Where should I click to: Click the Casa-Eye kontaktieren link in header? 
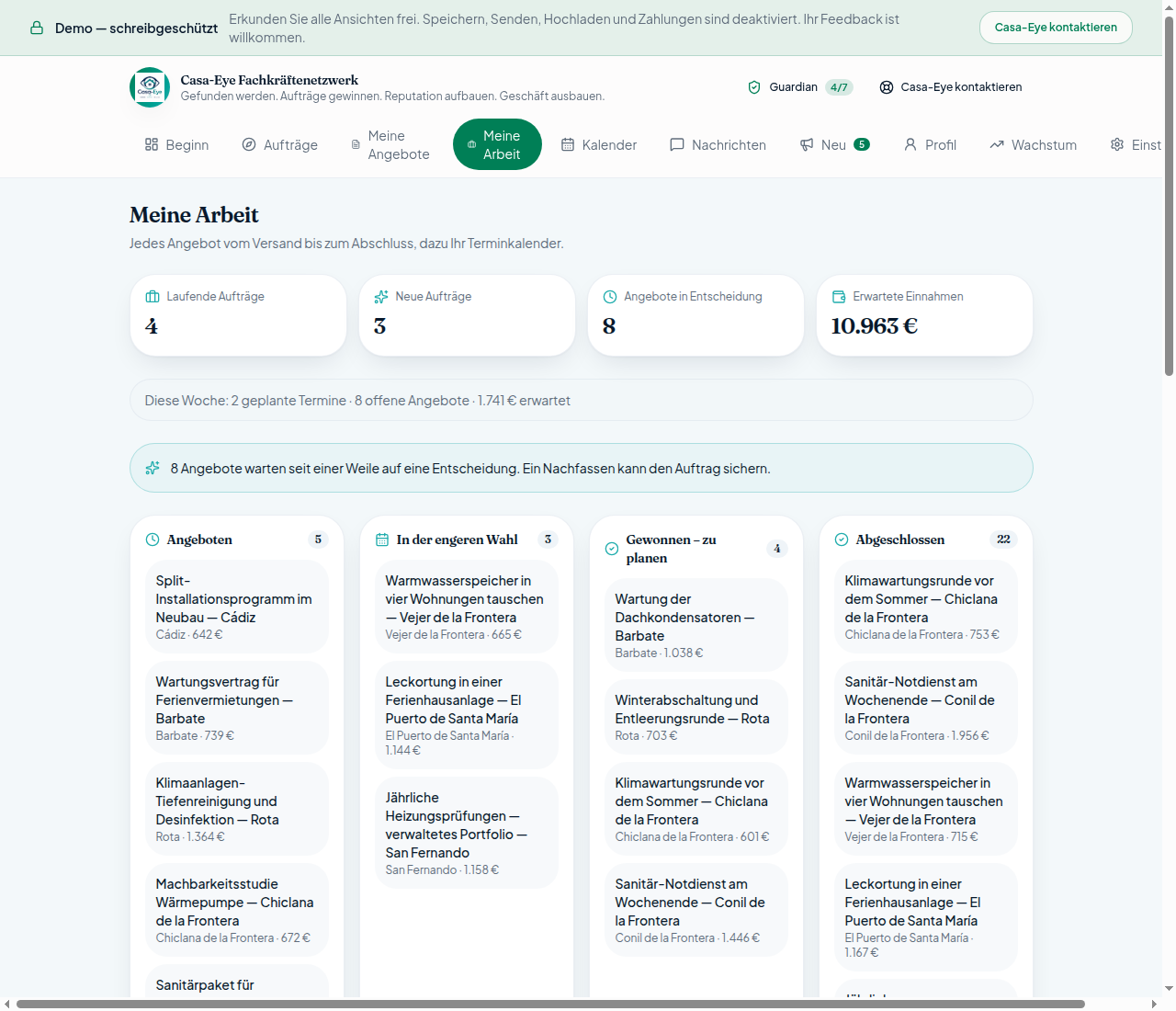tap(951, 87)
